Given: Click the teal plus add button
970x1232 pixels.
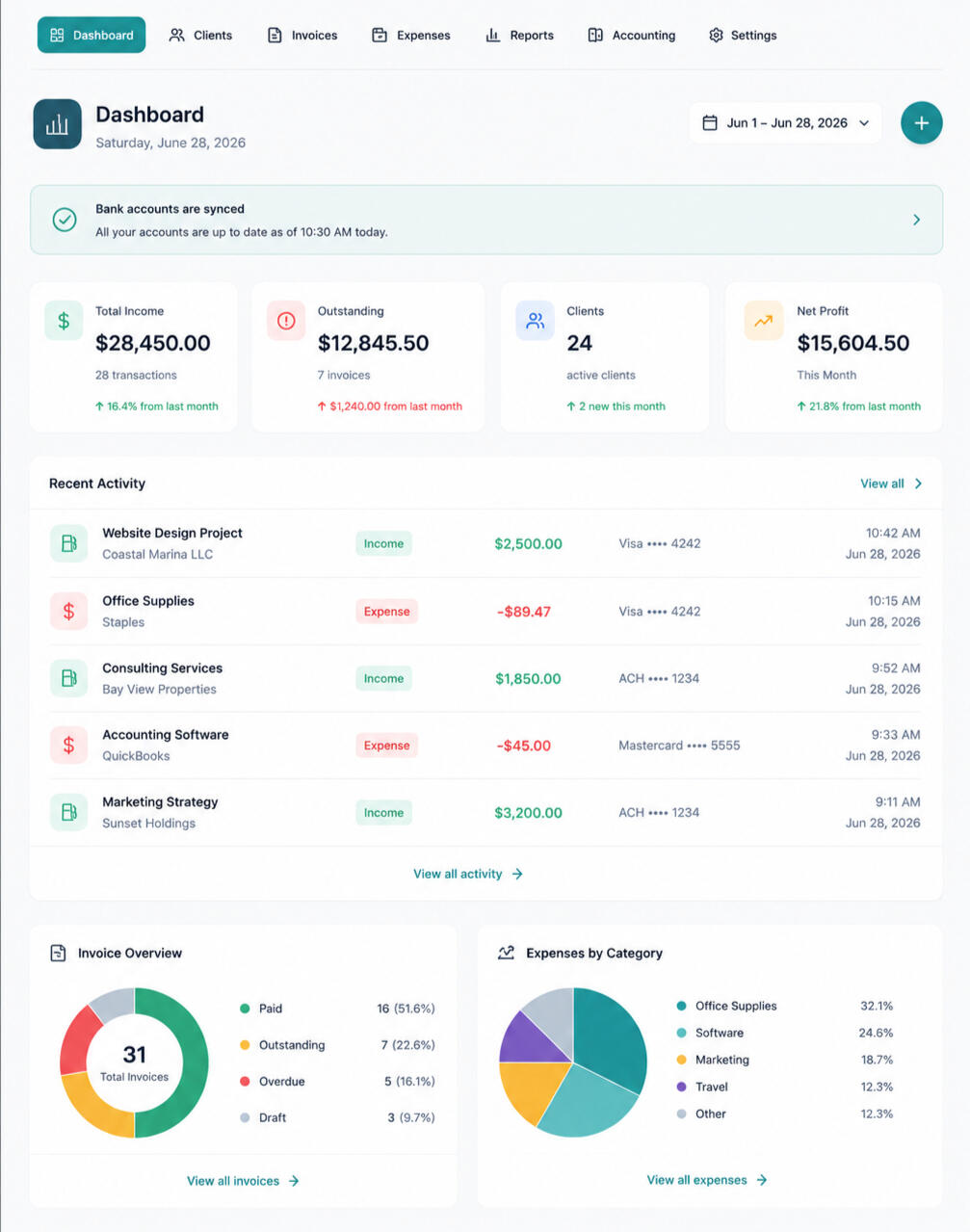Looking at the screenshot, I should tap(921, 123).
